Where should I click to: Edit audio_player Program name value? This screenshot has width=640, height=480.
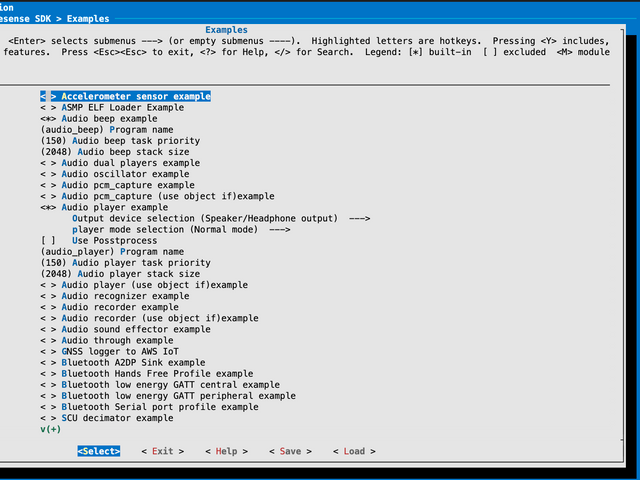pos(112,251)
